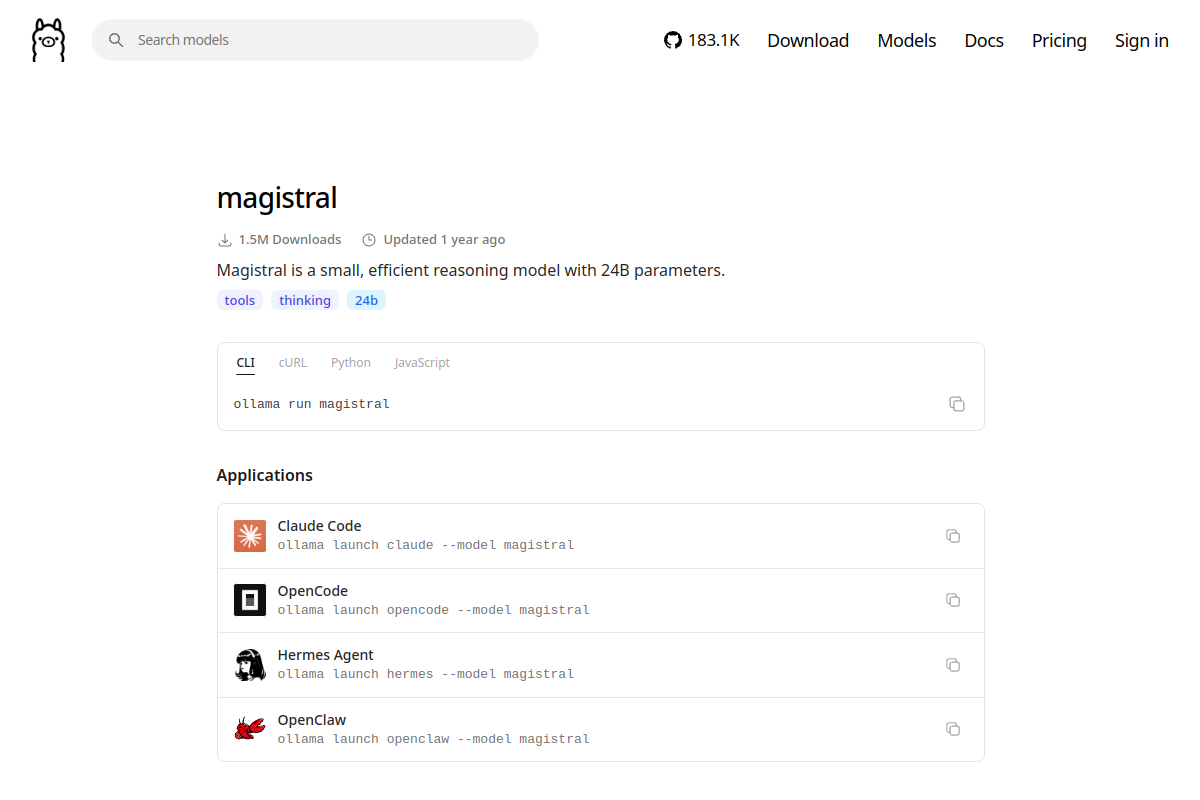Viewport: 1200px width, 800px height.
Task: Click the OpenClaw application name
Action: coord(312,720)
